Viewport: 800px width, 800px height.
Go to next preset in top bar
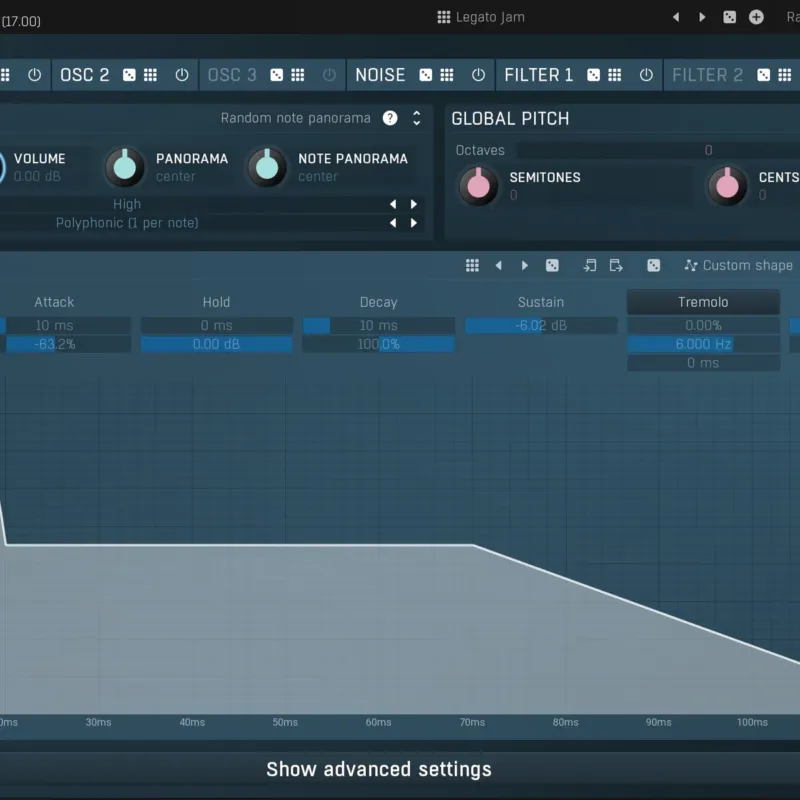tap(702, 17)
